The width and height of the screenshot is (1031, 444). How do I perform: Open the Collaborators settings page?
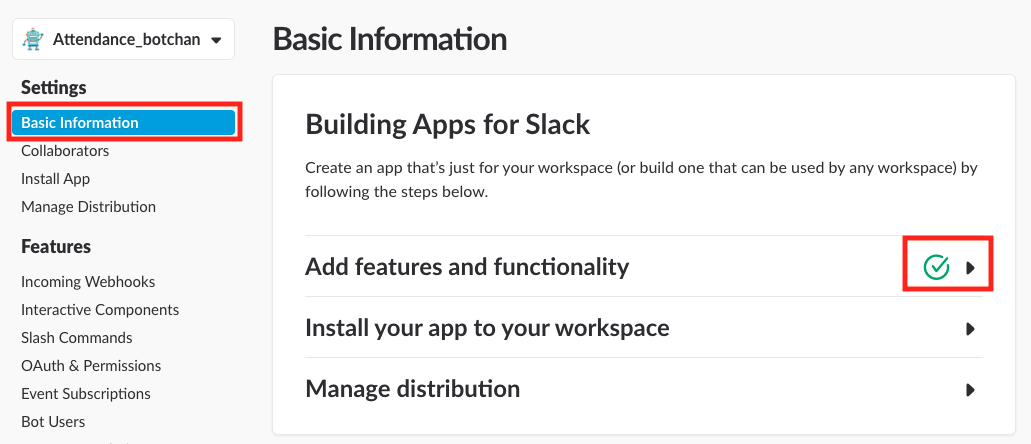65,151
